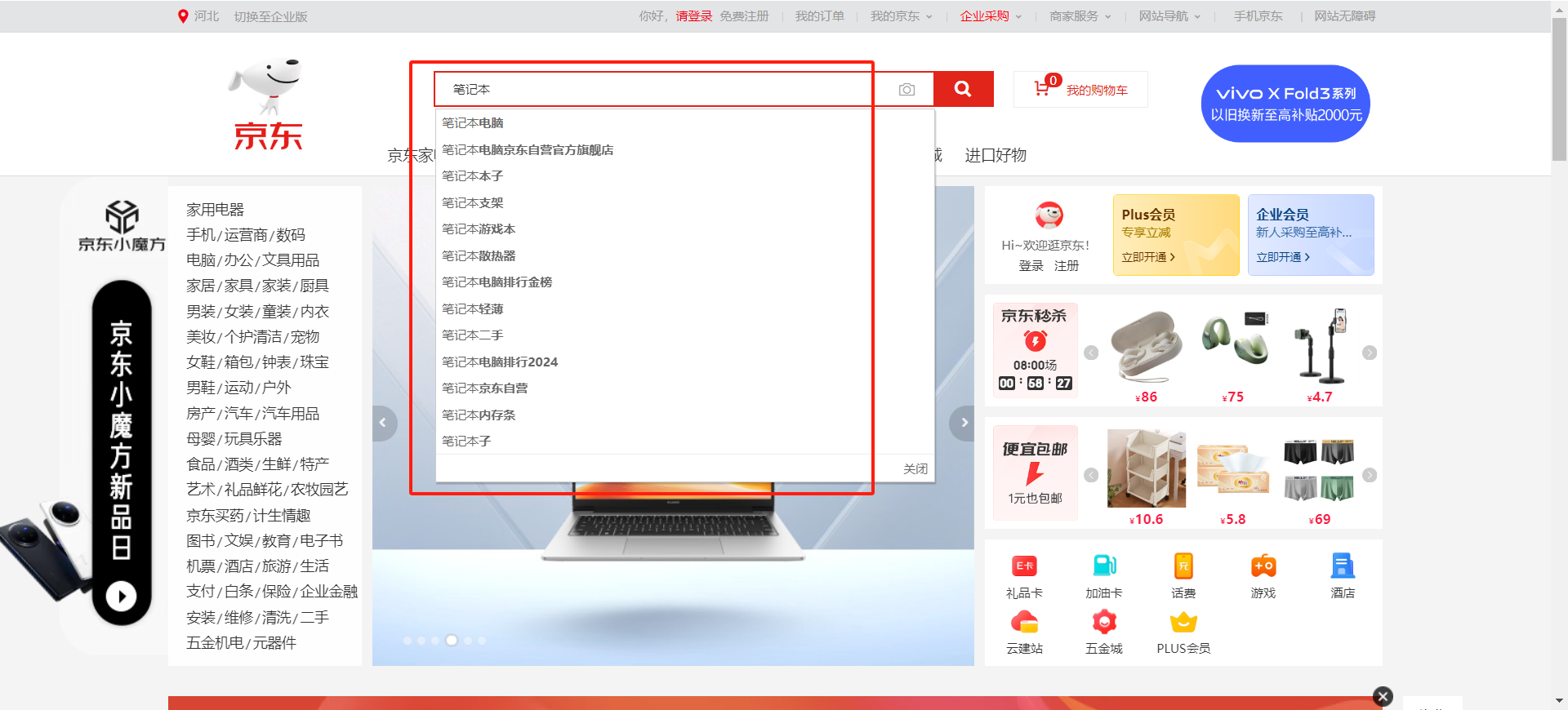Click 立即开通 under Plus会员

click(1147, 257)
